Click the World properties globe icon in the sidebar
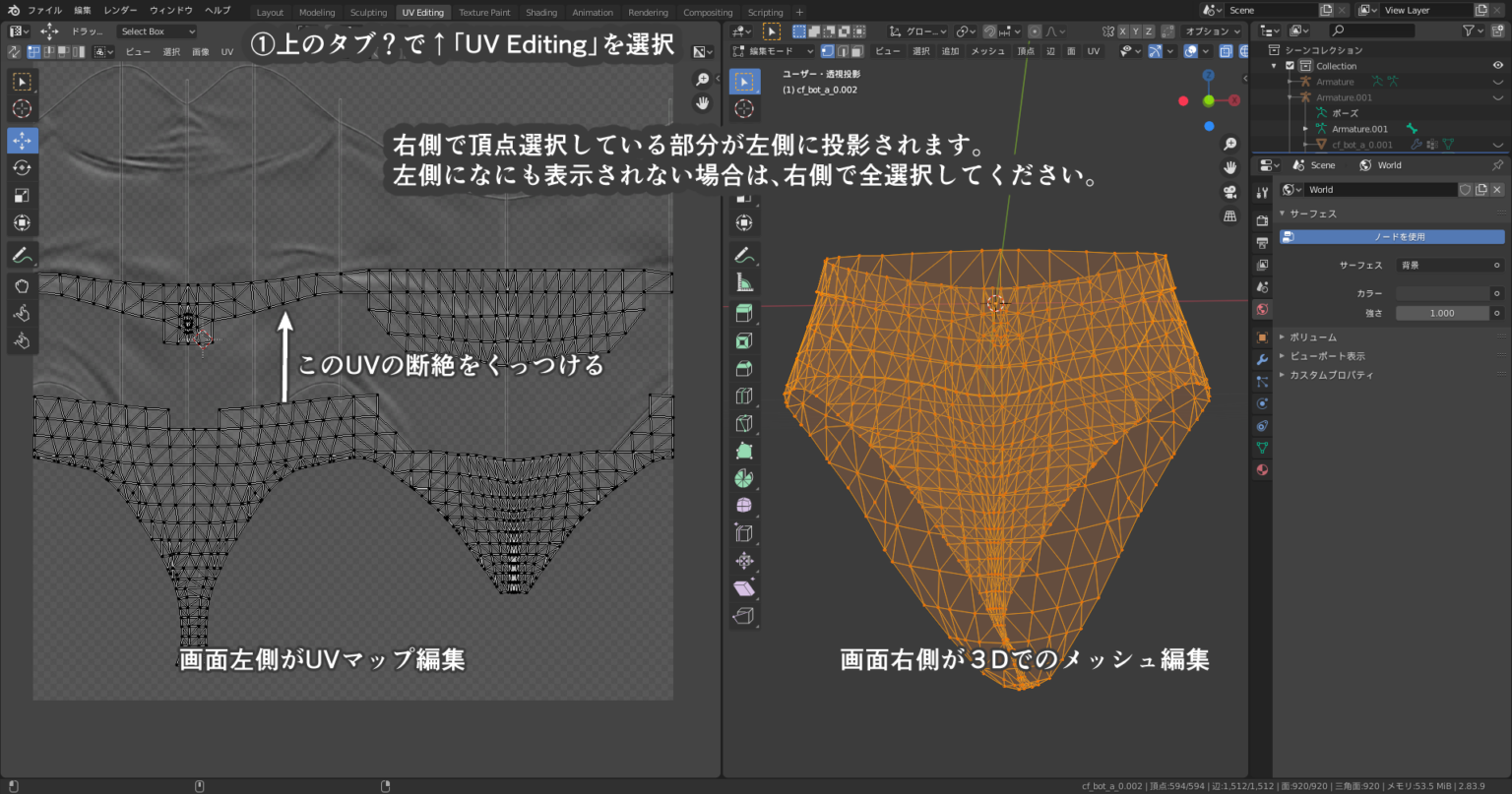 click(1262, 309)
